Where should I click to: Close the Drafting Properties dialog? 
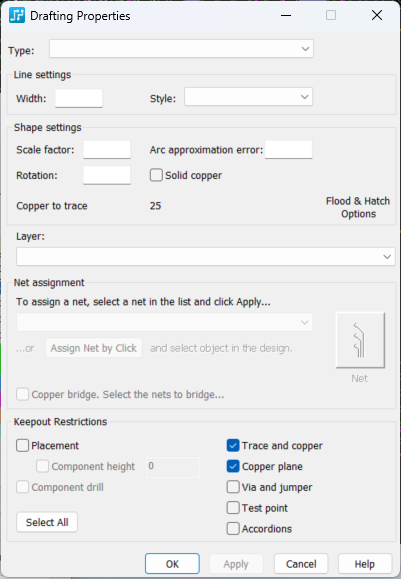[377, 15]
